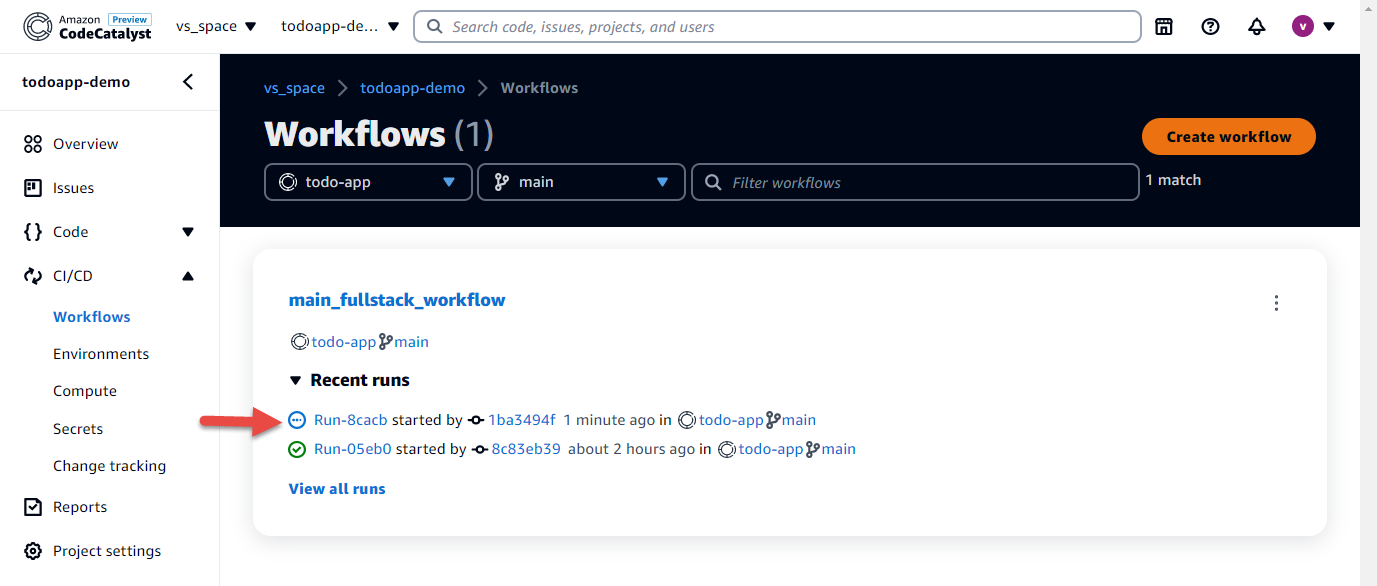Image resolution: width=1377 pixels, height=586 pixels.
Task: Select the Reports checklist icon
Action: pyautogui.click(x=33, y=507)
